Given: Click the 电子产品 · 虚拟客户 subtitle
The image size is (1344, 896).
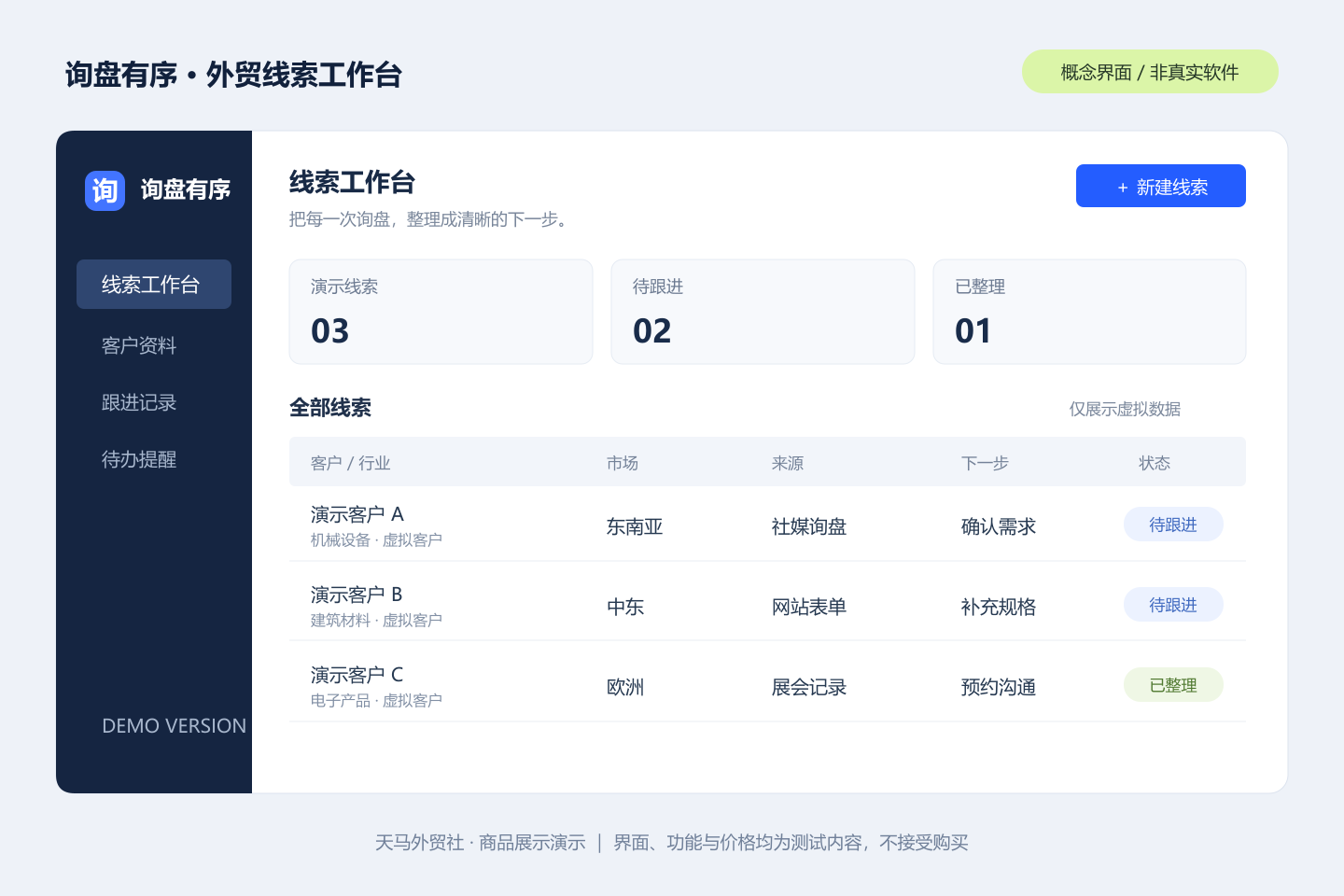Looking at the screenshot, I should pos(376,701).
